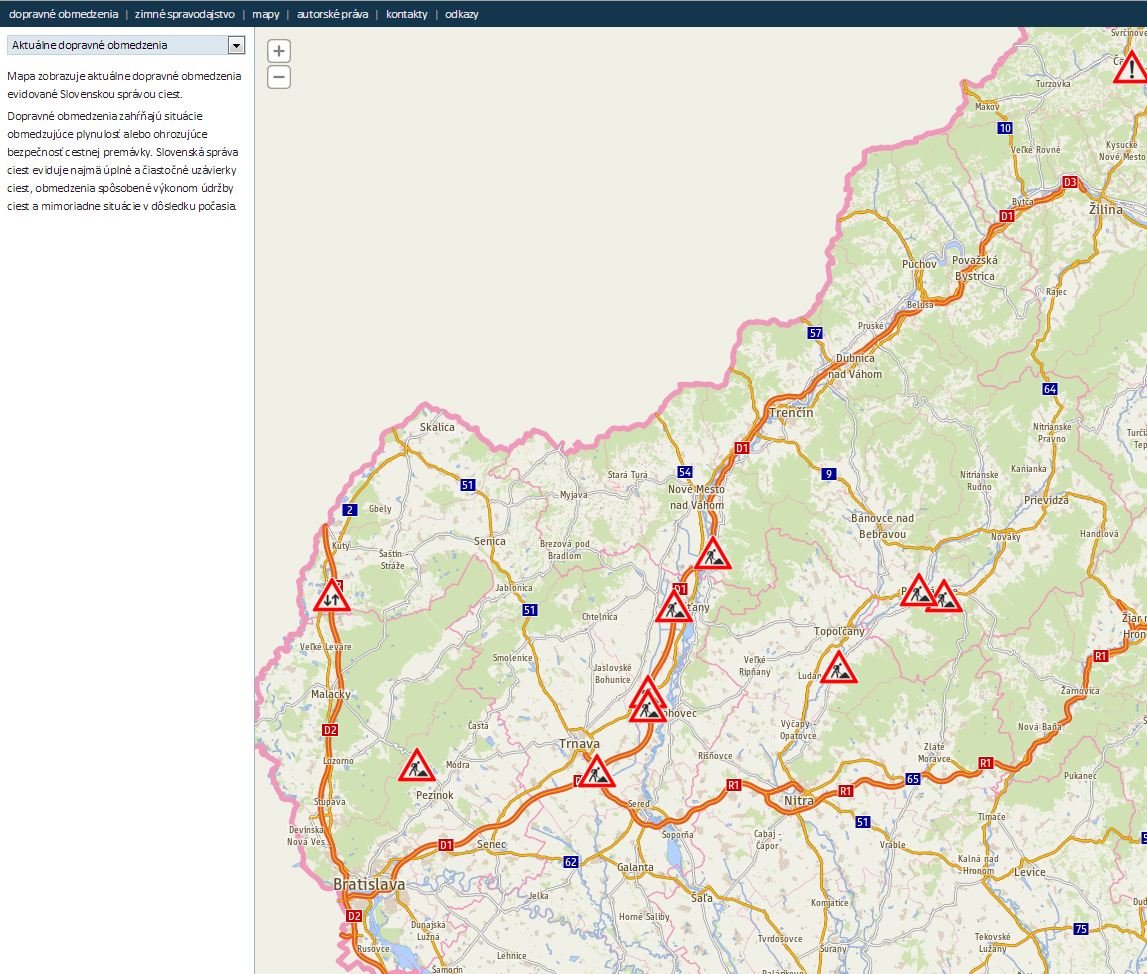Click the Nitra city label on map
The height and width of the screenshot is (974, 1147).
pyautogui.click(x=798, y=801)
